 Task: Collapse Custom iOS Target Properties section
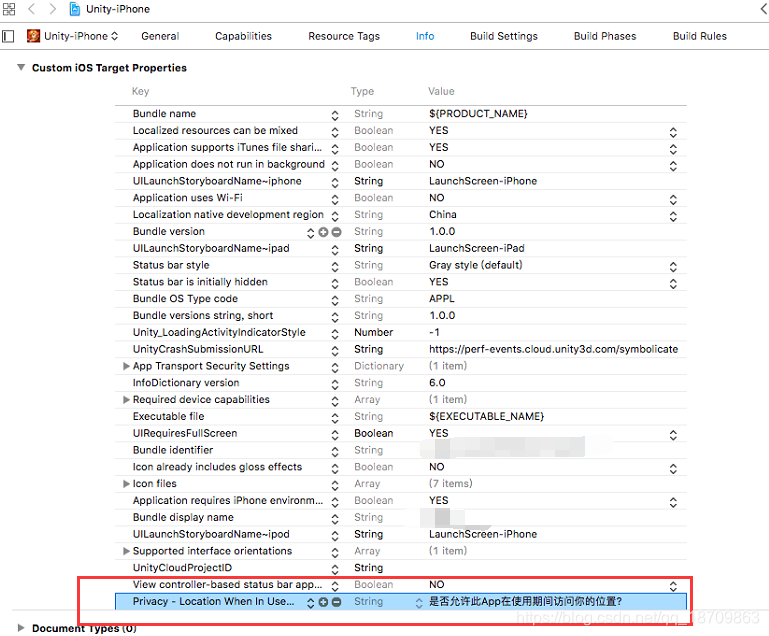pos(21,67)
